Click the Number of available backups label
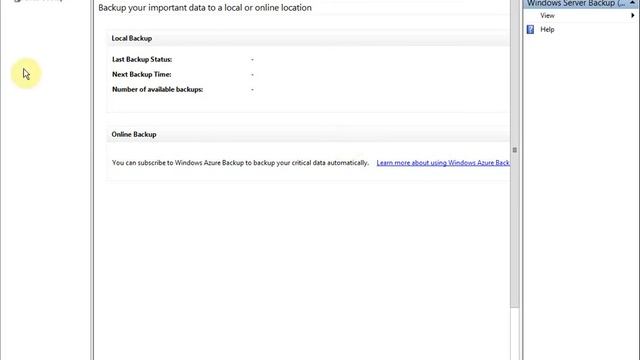Screen dimensions: 640x360 point(157,89)
